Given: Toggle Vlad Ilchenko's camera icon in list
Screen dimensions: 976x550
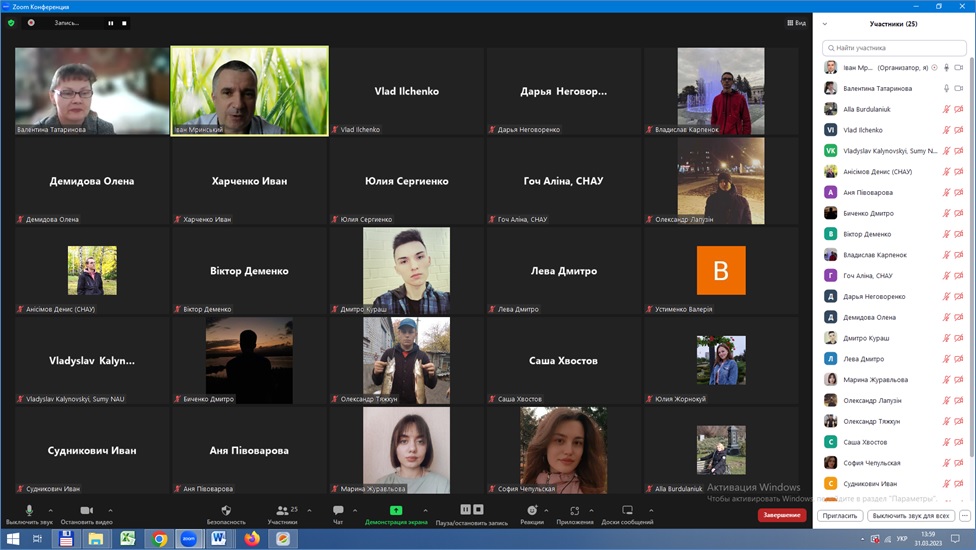Looking at the screenshot, I should click(x=959, y=130).
